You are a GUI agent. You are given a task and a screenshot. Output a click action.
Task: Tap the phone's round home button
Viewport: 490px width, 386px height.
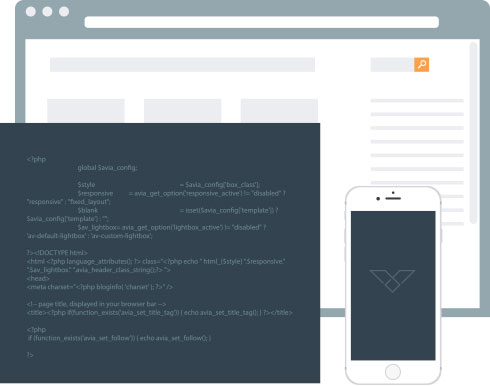[x=393, y=372]
